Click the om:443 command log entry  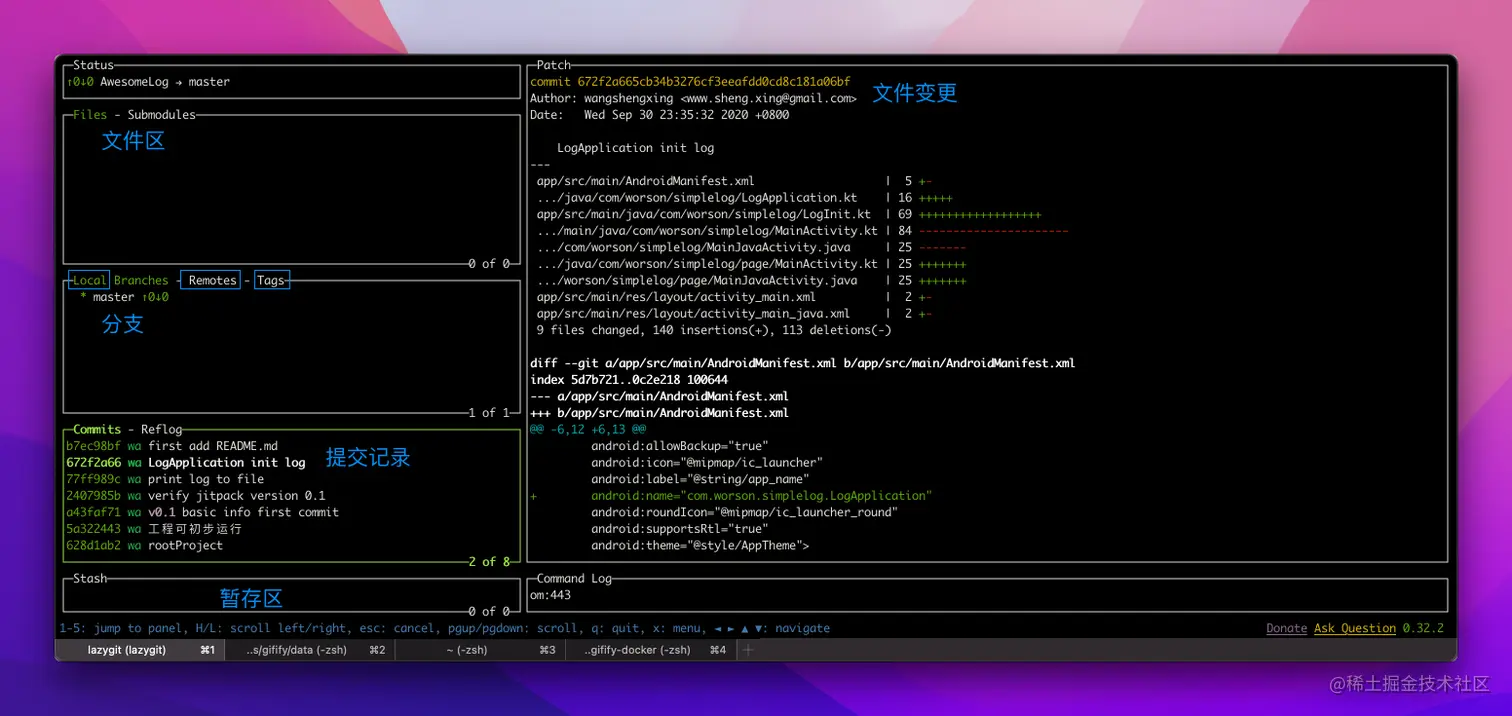pos(550,595)
